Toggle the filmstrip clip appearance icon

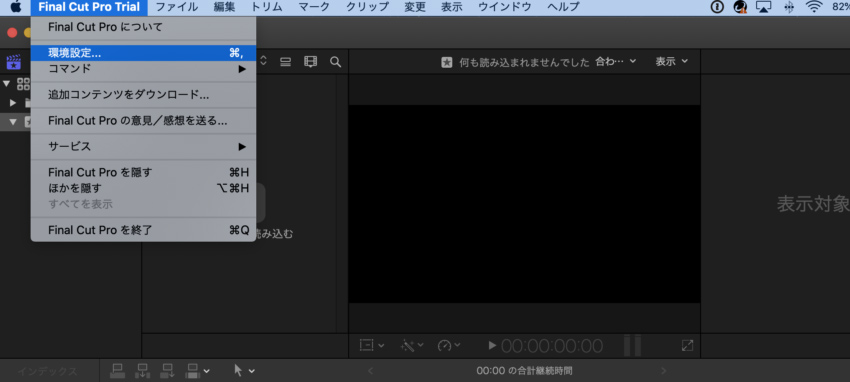[x=310, y=62]
